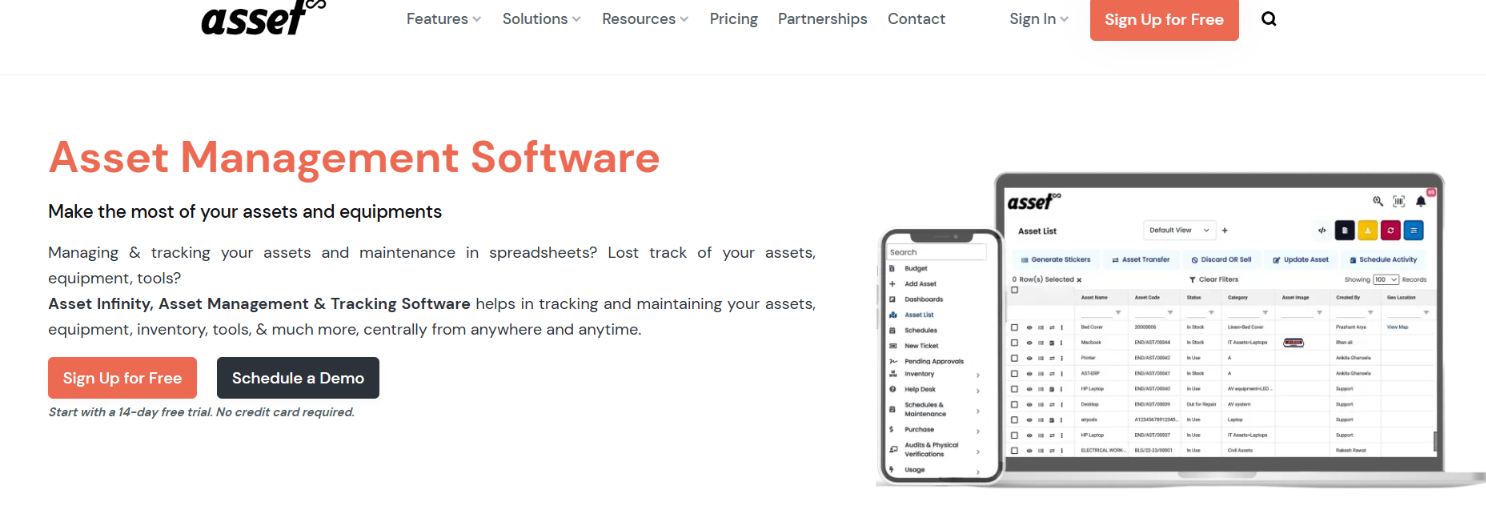Screen dimensions: 1486x518
Task: Click the Help Desk question icon
Action: pyautogui.click(x=892, y=388)
